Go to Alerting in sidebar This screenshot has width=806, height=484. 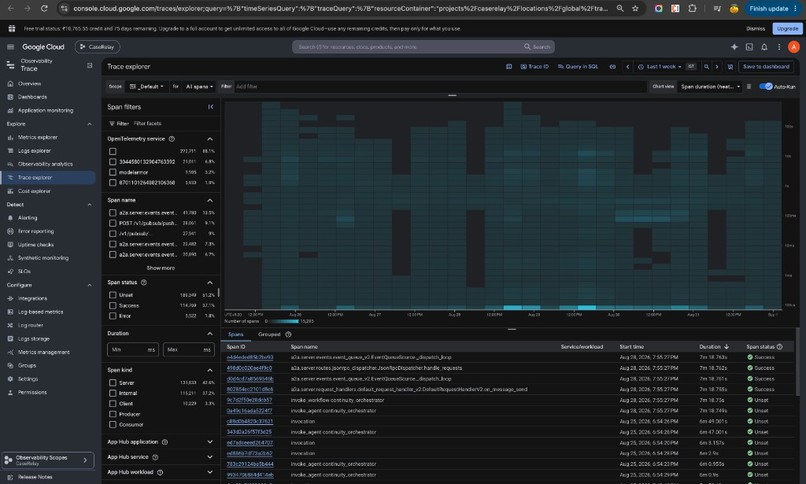[27, 218]
